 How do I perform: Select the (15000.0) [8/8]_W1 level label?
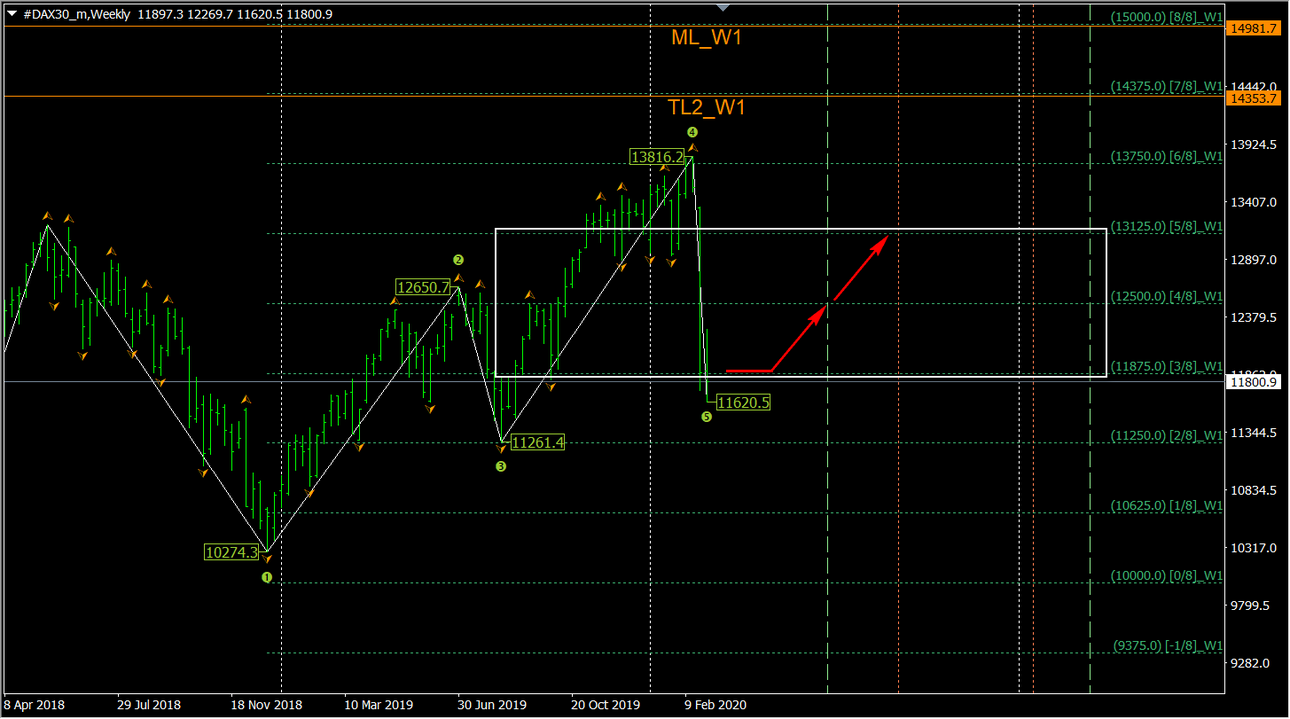[x=1168, y=16]
